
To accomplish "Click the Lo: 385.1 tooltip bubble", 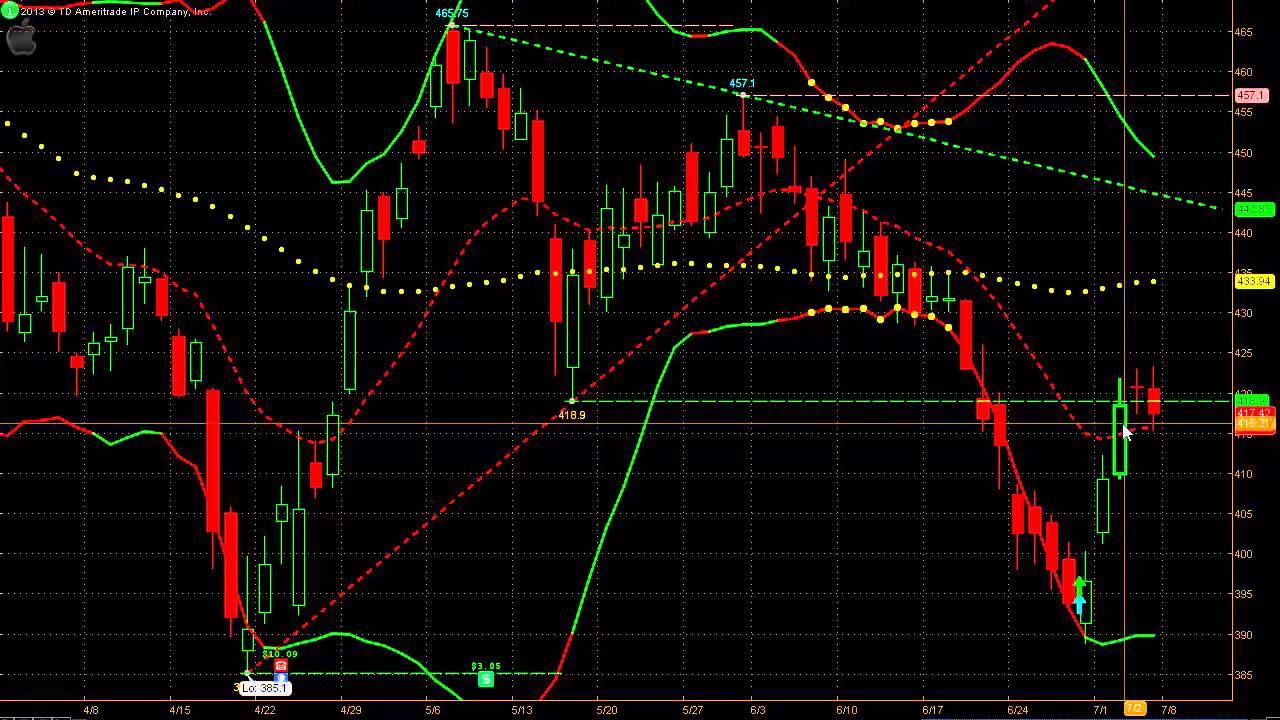I will (264, 688).
